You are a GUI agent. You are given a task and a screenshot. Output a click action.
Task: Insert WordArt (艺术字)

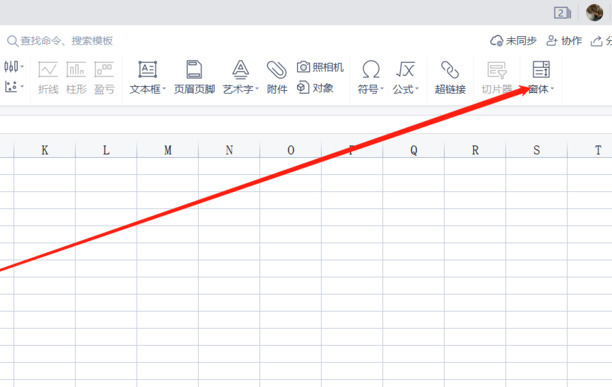tap(240, 78)
